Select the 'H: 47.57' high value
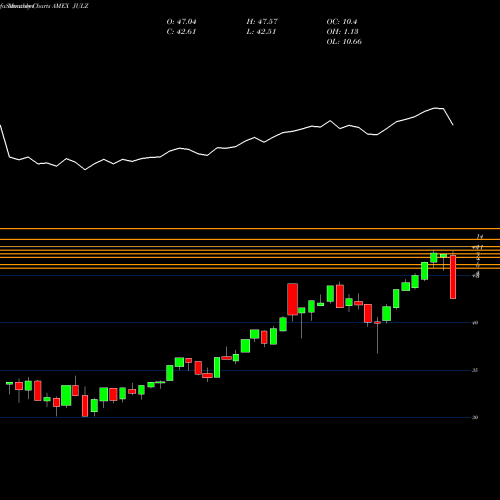The width and height of the screenshot is (500, 500). [x=262, y=22]
